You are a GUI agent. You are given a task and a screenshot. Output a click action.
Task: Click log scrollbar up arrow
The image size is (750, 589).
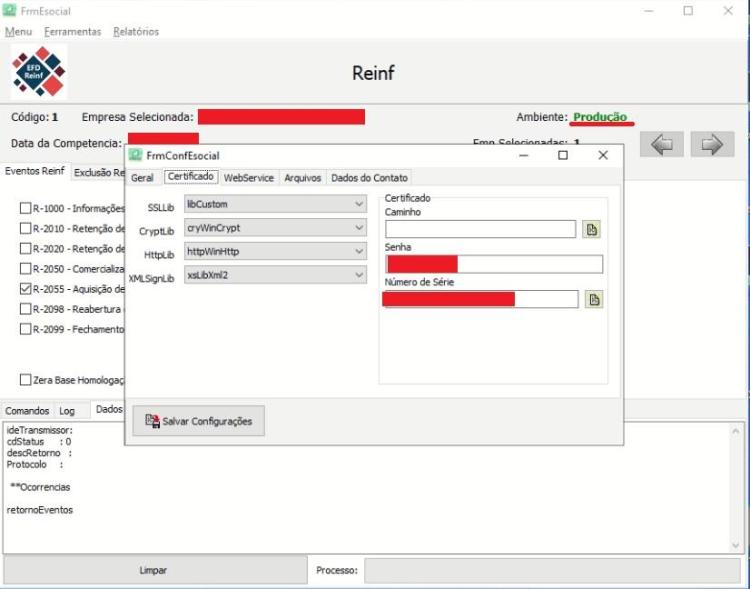point(735,431)
